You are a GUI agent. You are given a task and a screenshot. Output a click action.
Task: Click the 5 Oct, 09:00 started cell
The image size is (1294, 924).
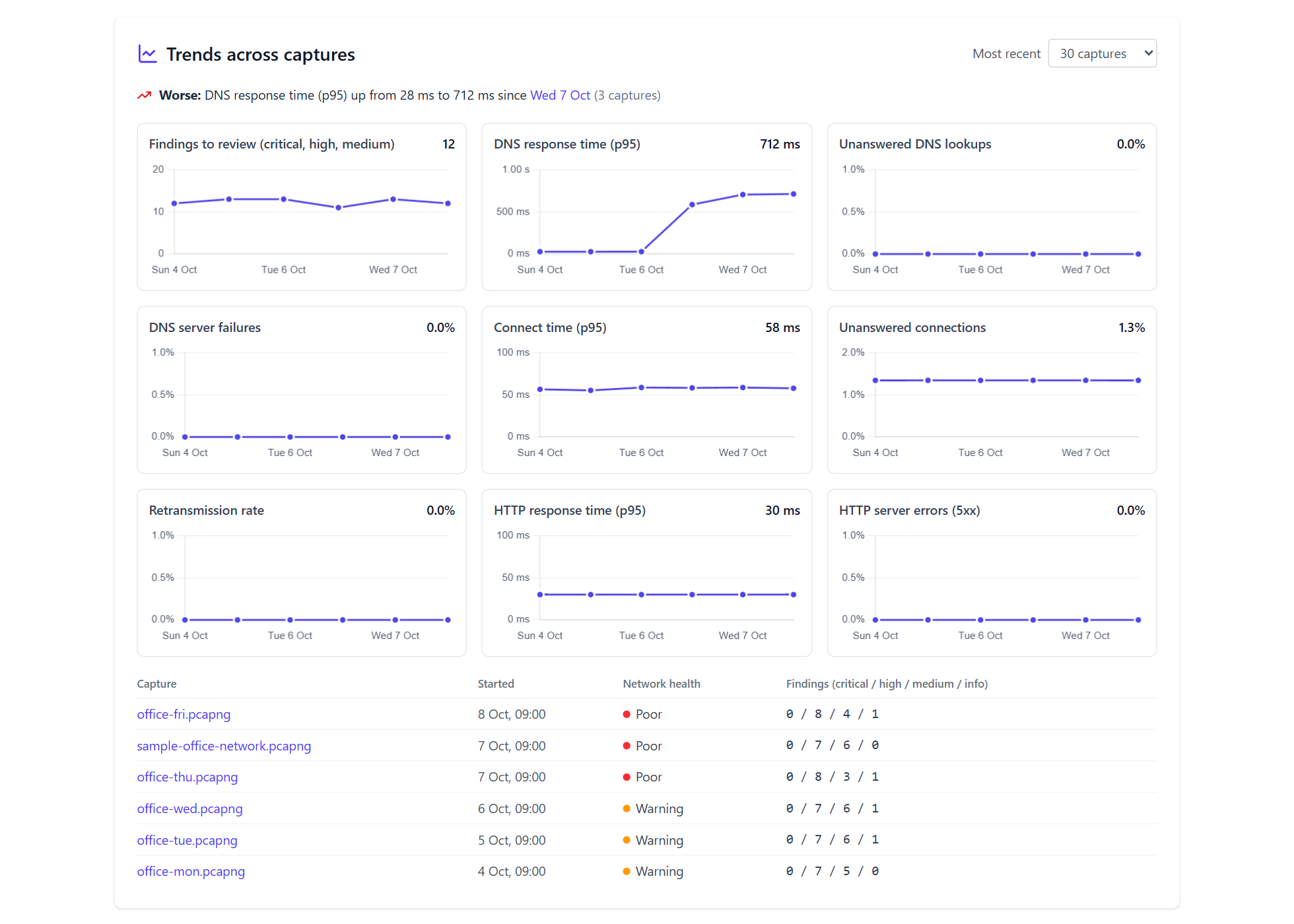512,840
